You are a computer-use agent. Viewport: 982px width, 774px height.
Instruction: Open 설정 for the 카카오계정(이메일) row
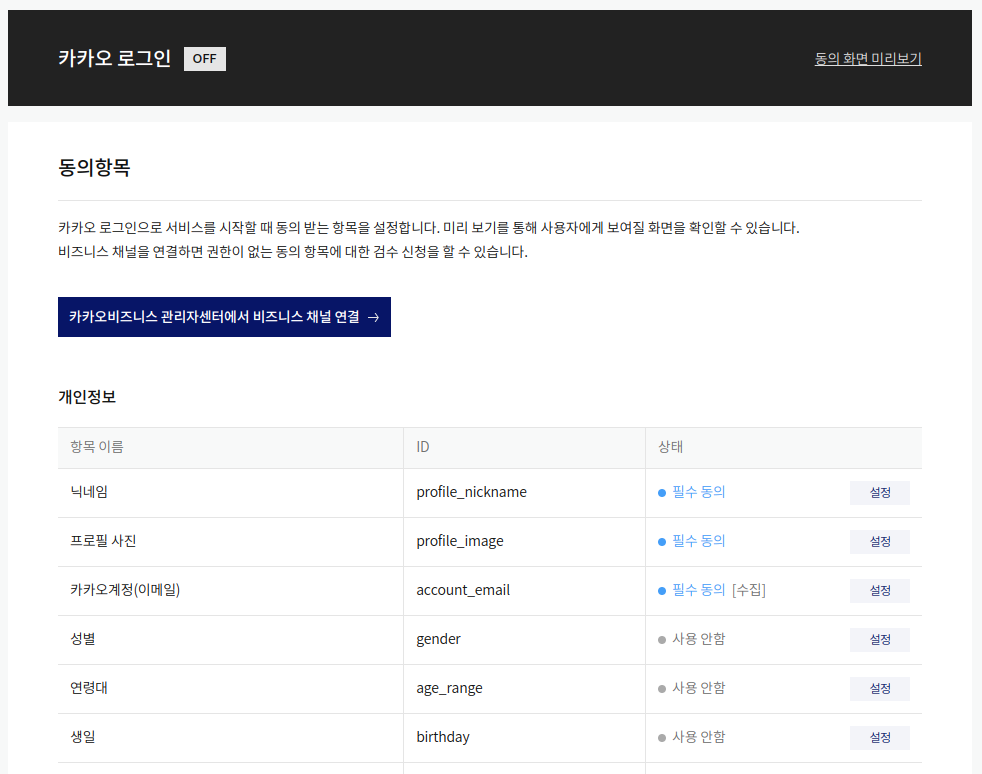(879, 591)
